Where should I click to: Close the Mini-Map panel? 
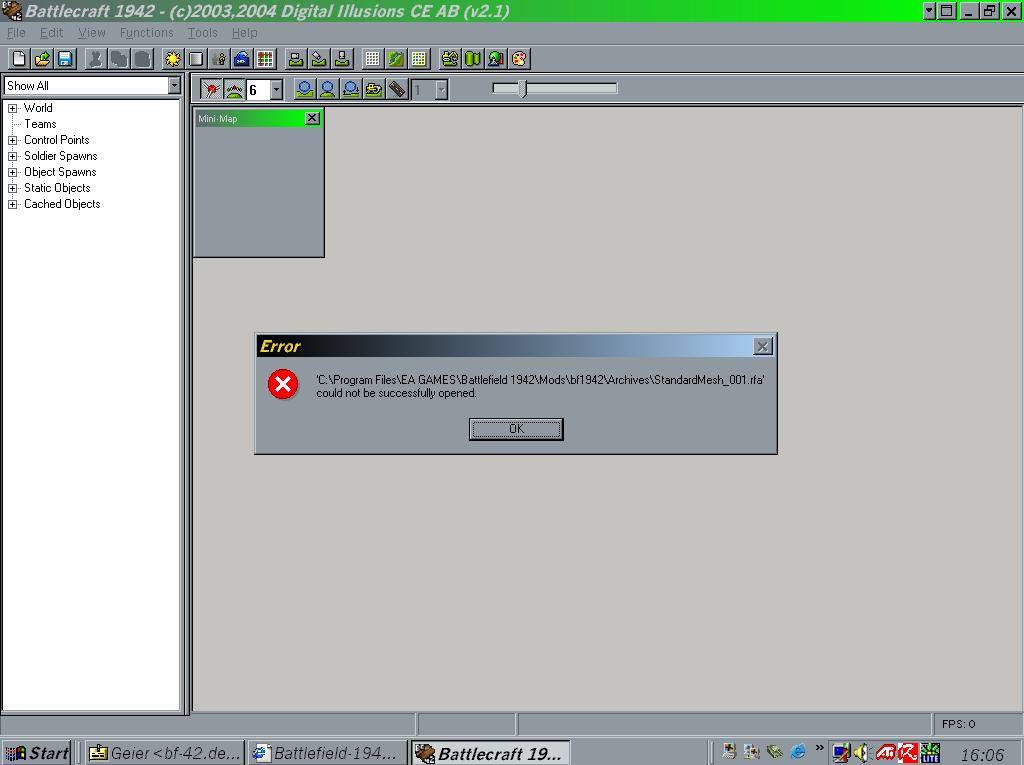coord(312,118)
